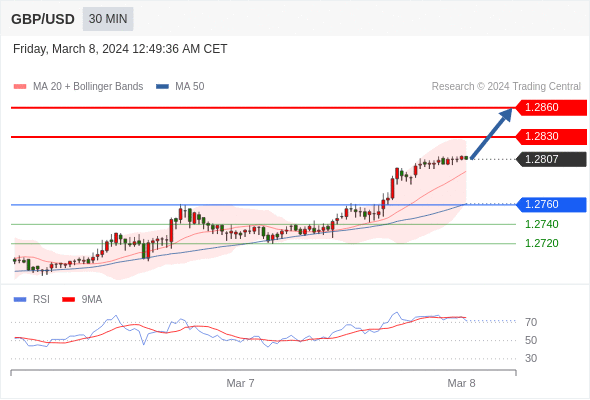Viewport: 590px width, 400px height.
Task: Open 'Research © 2024 Trading Central' credit
Action: (x=506, y=87)
